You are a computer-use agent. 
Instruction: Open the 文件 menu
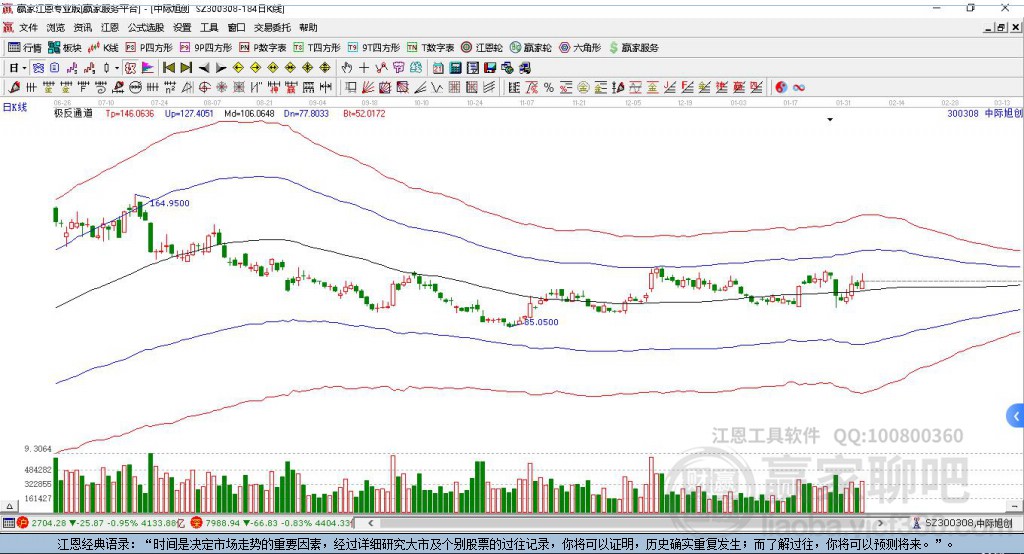point(28,27)
